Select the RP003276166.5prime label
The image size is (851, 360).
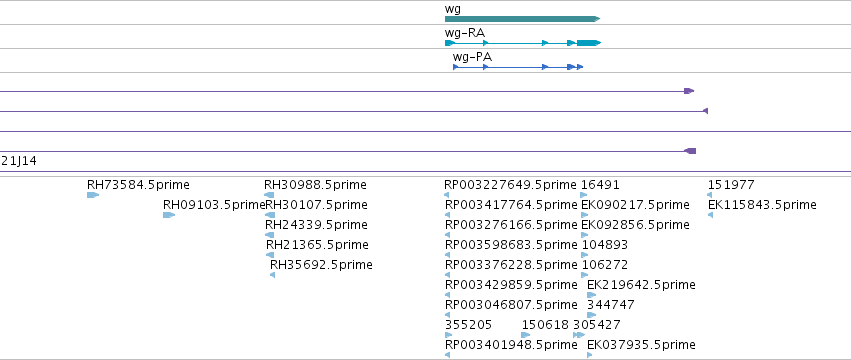(x=511, y=225)
